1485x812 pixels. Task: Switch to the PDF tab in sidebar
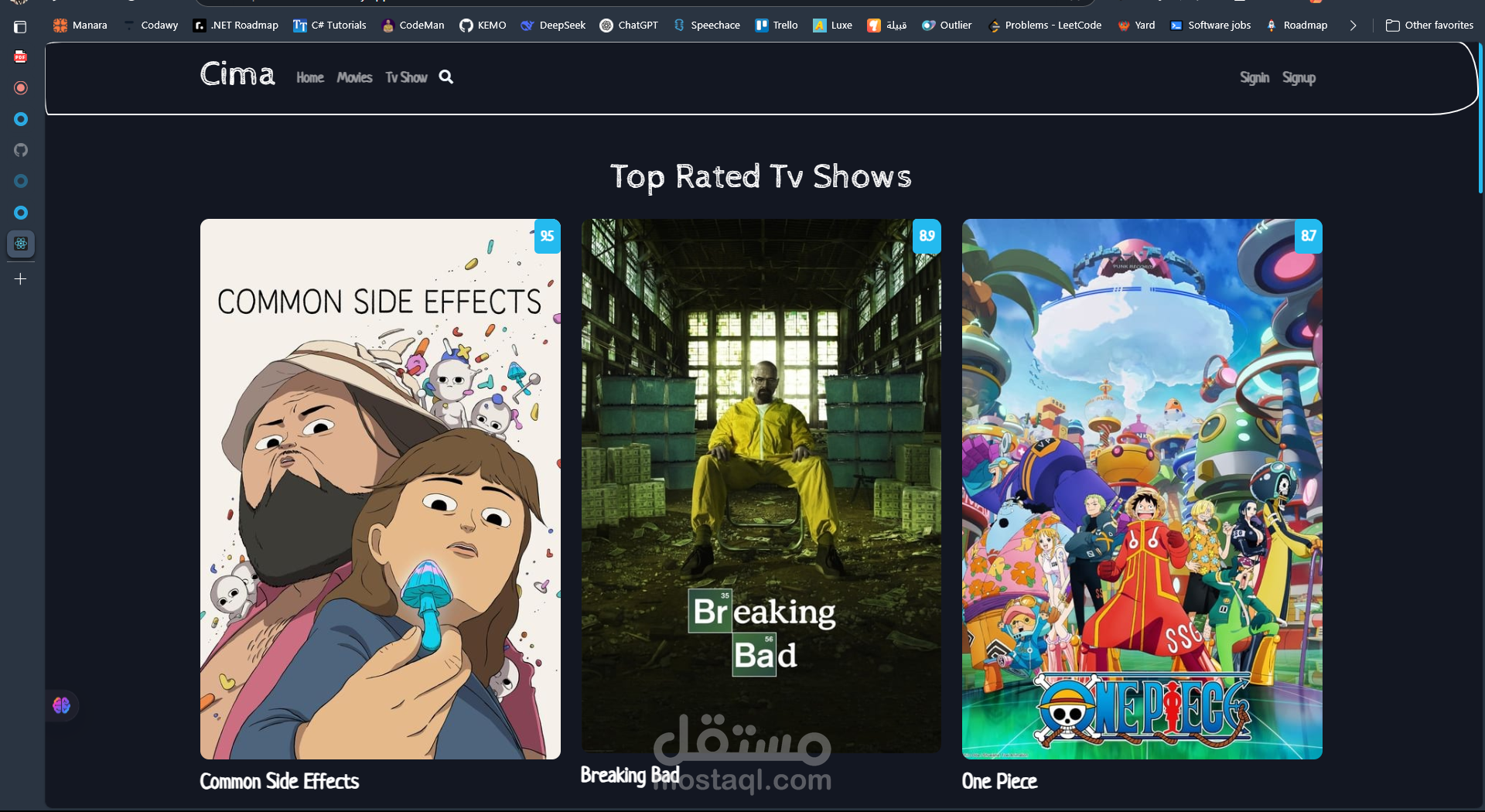(x=21, y=56)
